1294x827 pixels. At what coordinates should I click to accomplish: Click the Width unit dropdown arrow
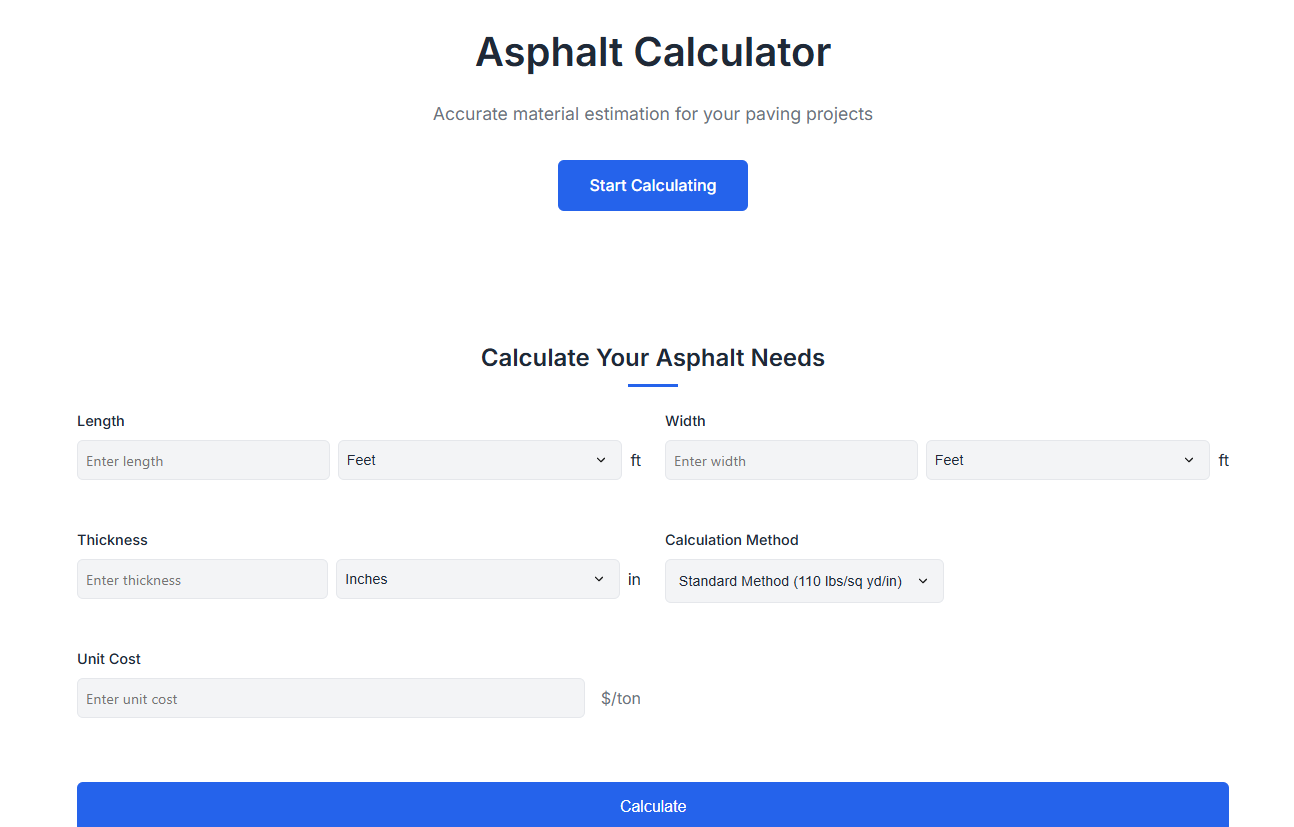pyautogui.click(x=1190, y=460)
